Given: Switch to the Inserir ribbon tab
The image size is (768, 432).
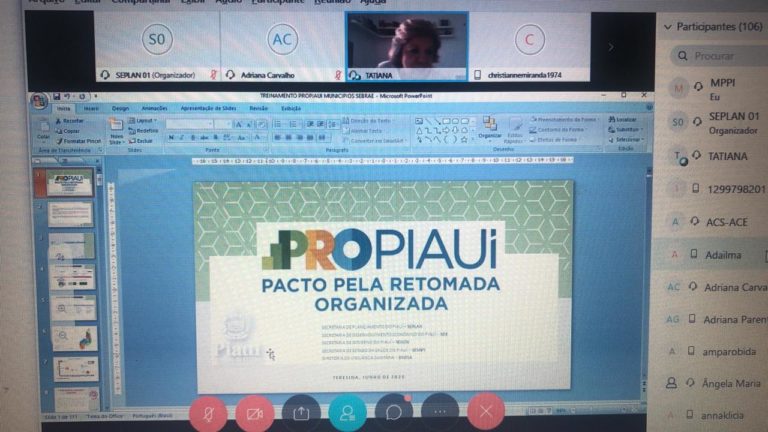Looking at the screenshot, I should 92,108.
